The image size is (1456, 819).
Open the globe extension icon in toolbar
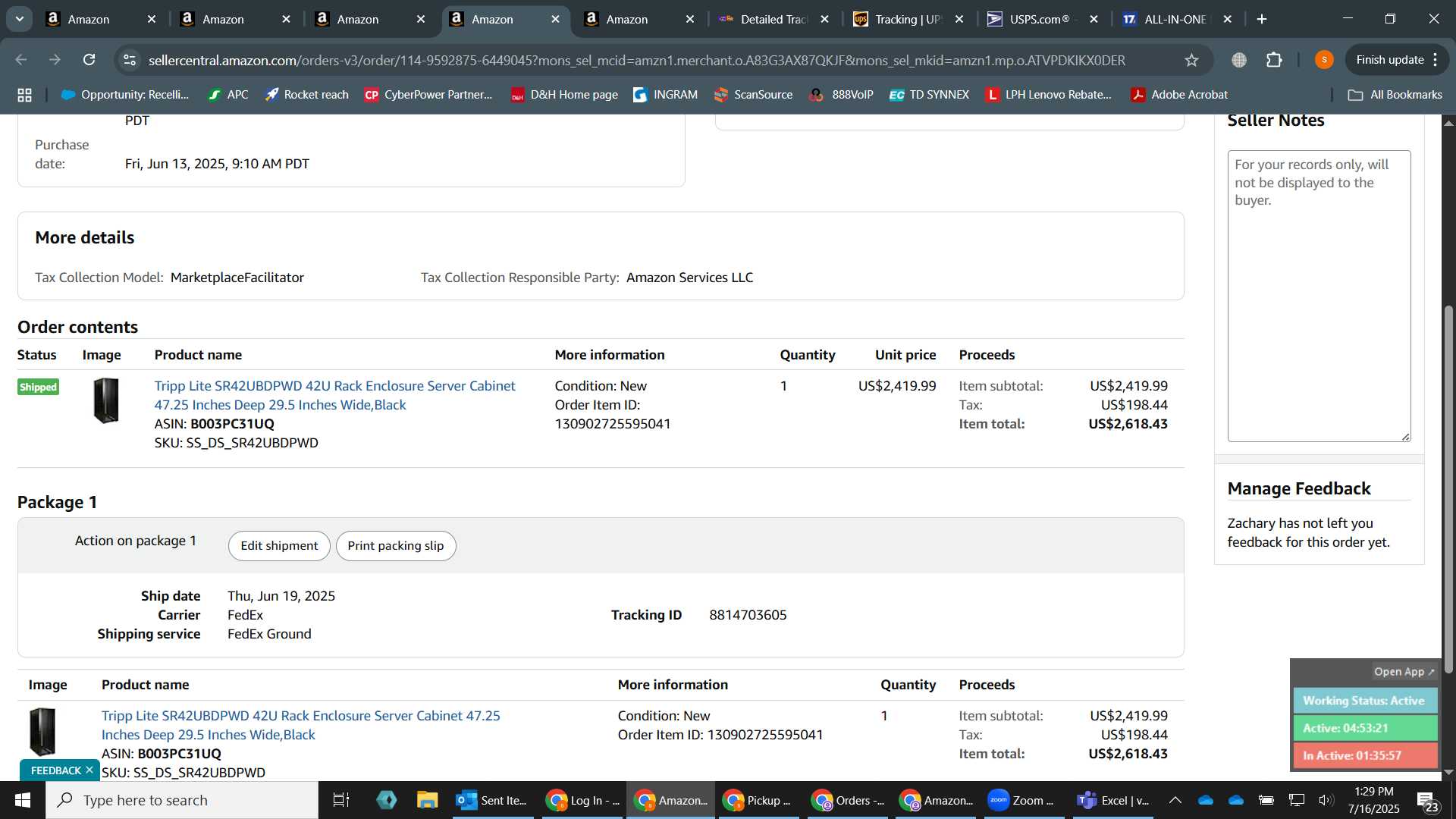[x=1239, y=60]
